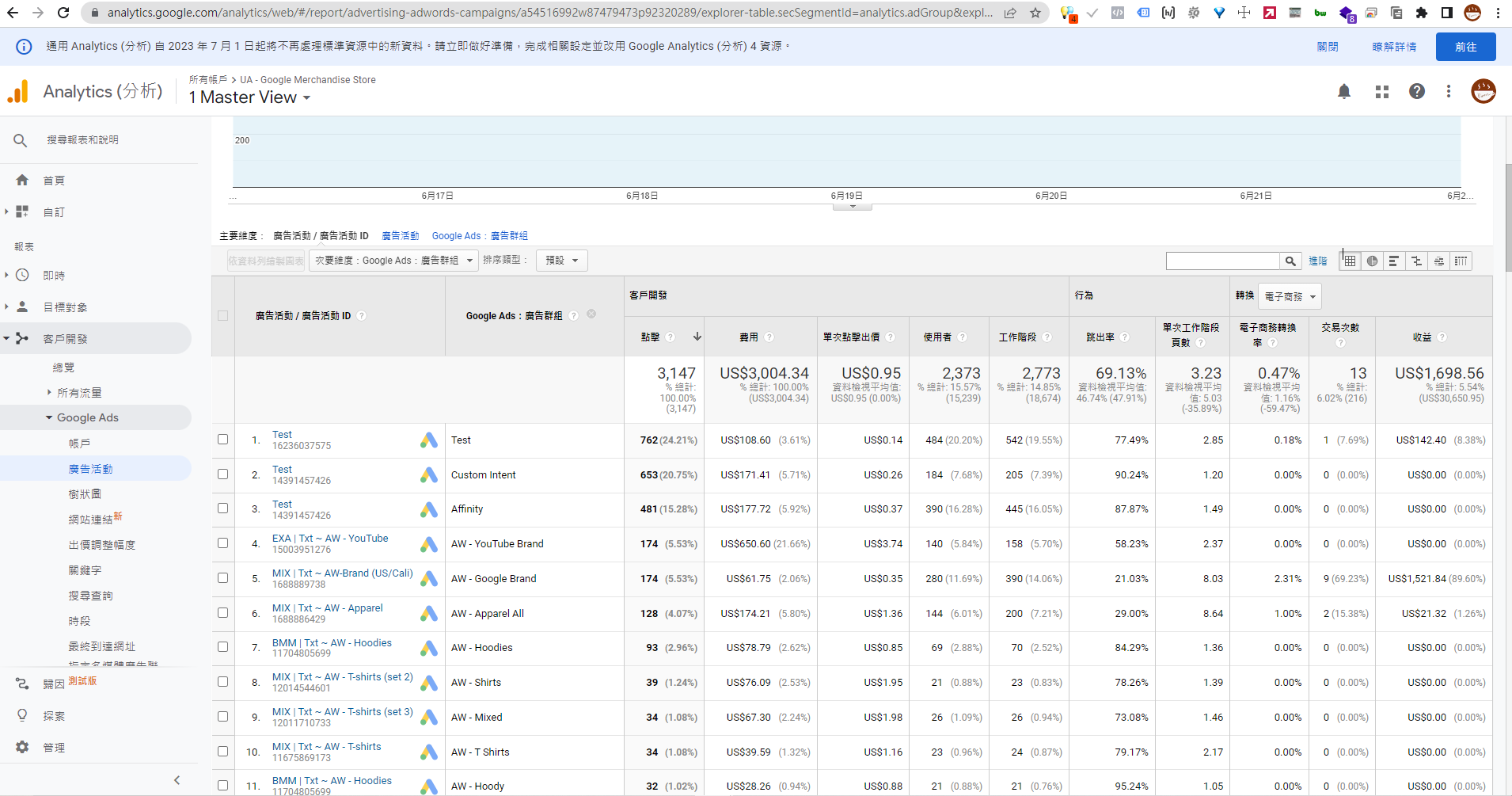Open the 次要維度 secondary dimension dropdown

pos(393,261)
